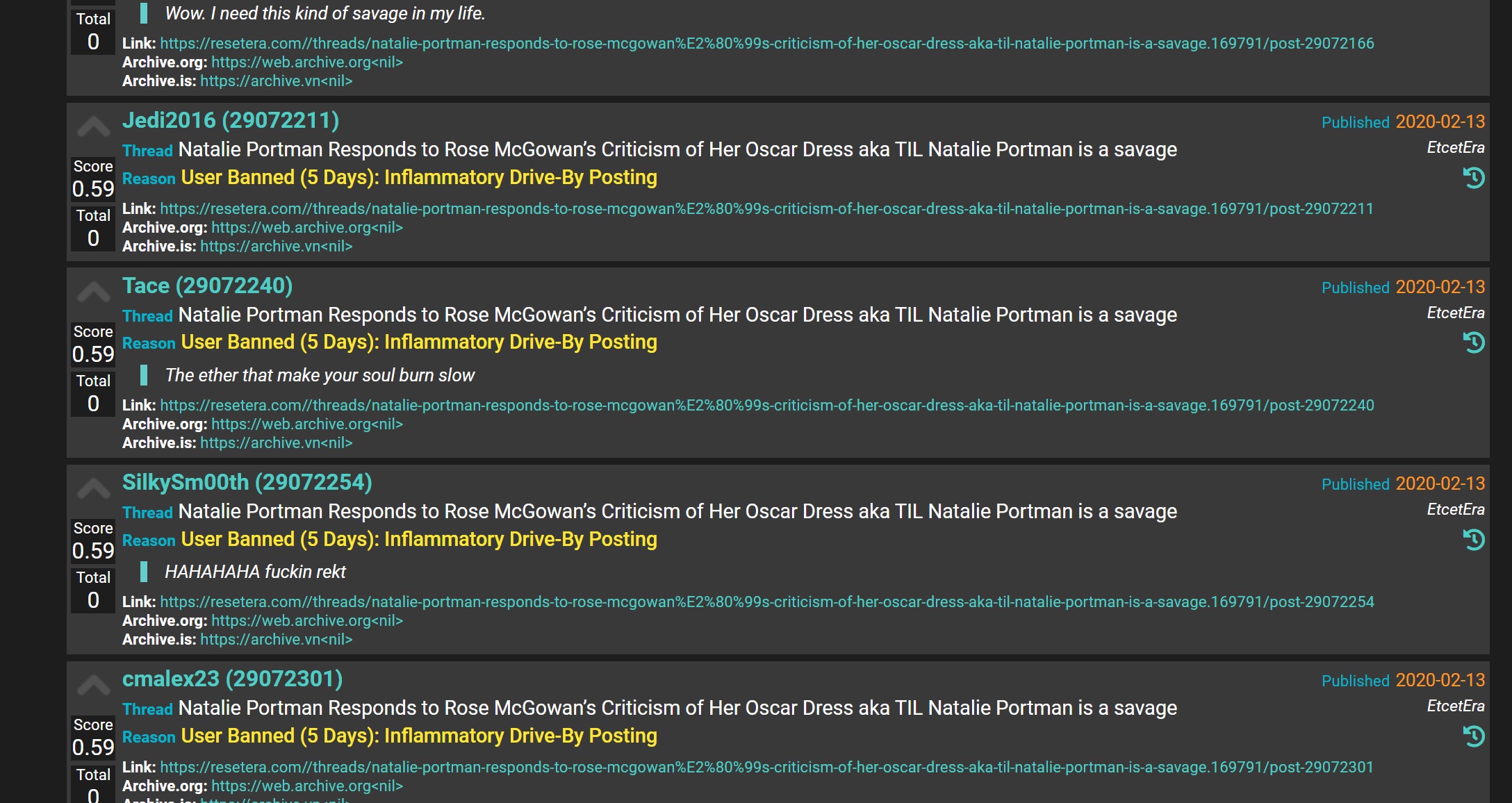The image size is (1512, 803).
Task: Open thread title in Tace entry
Action: 677,315
